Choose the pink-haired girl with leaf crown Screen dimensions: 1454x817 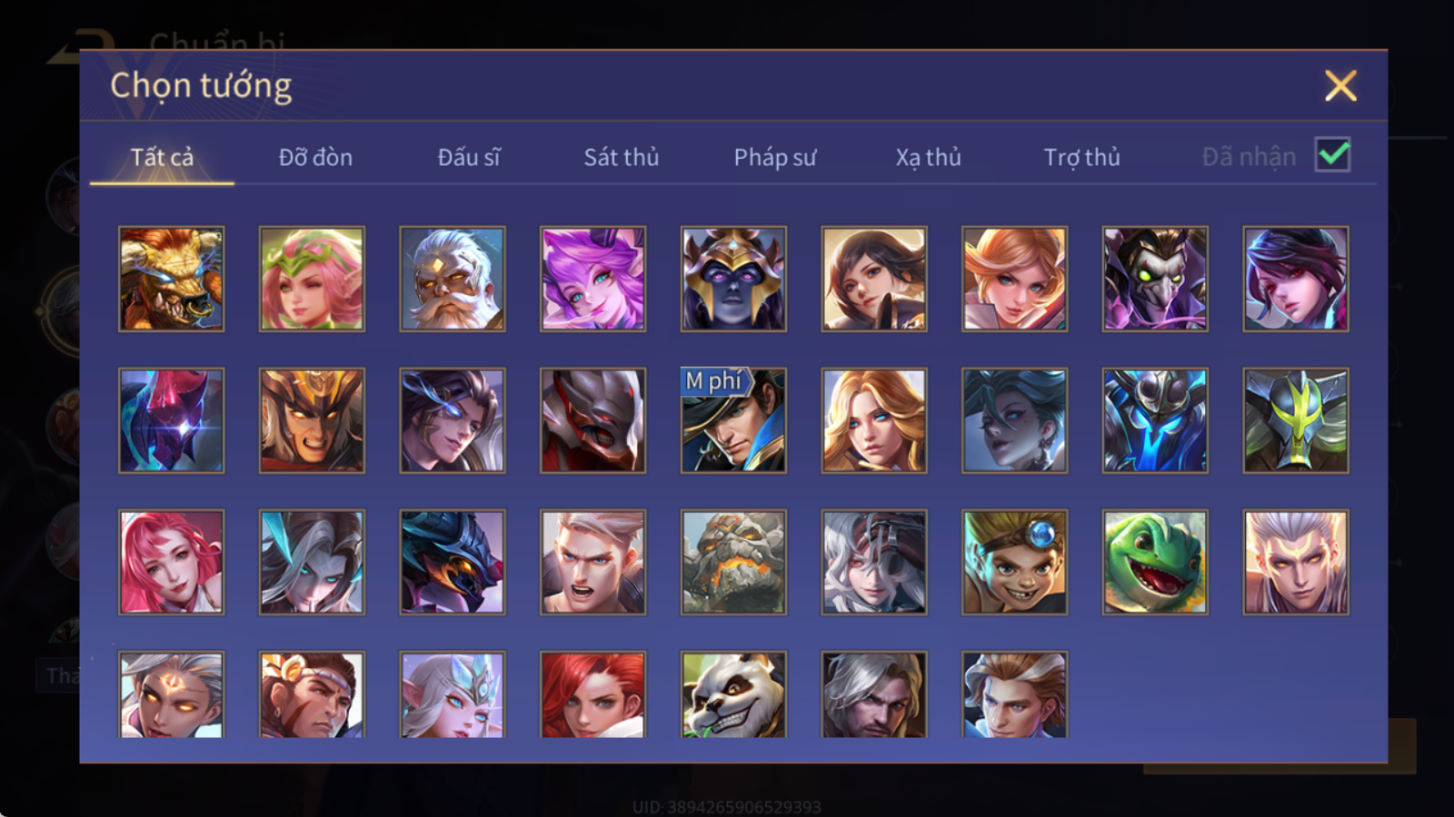point(312,278)
